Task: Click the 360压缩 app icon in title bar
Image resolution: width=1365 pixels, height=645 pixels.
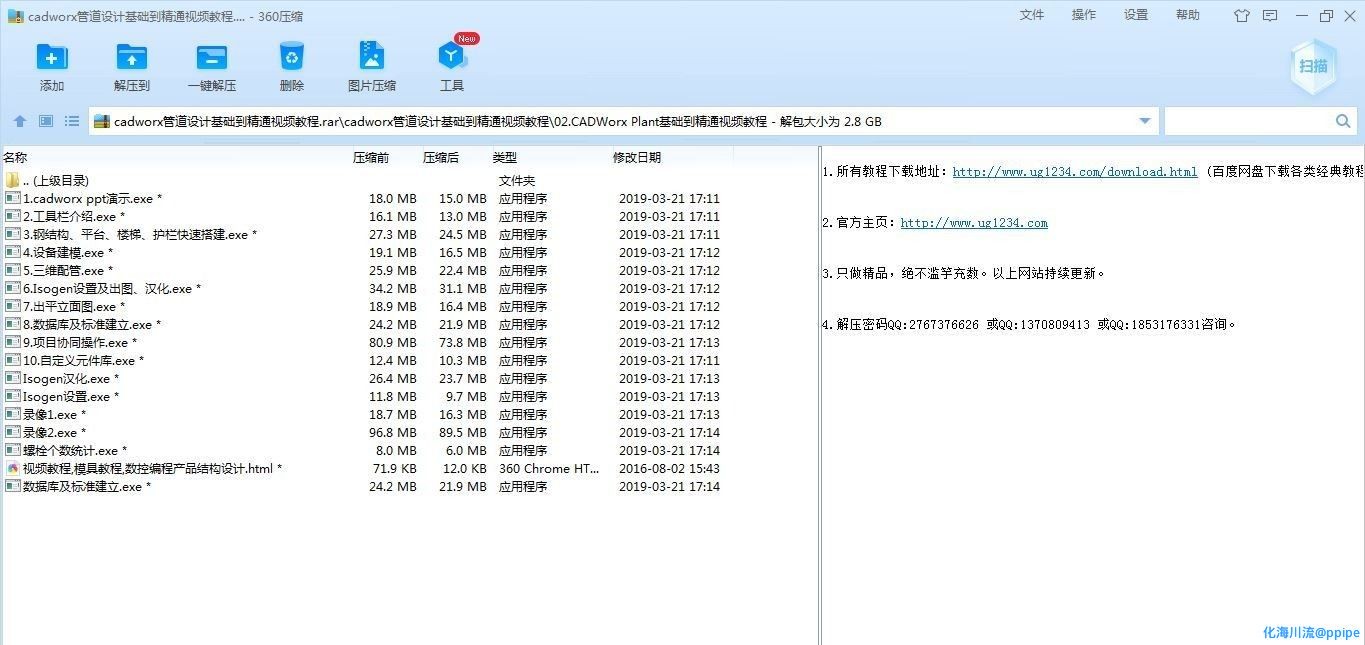Action: coord(15,16)
